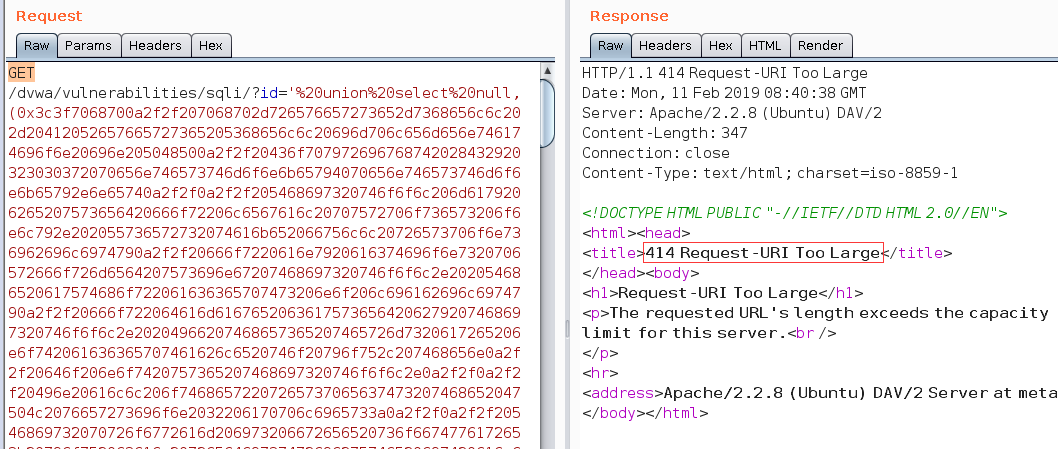Click the 'Content-Length: 347' header
This screenshot has width=1058, height=449.
[665, 133]
